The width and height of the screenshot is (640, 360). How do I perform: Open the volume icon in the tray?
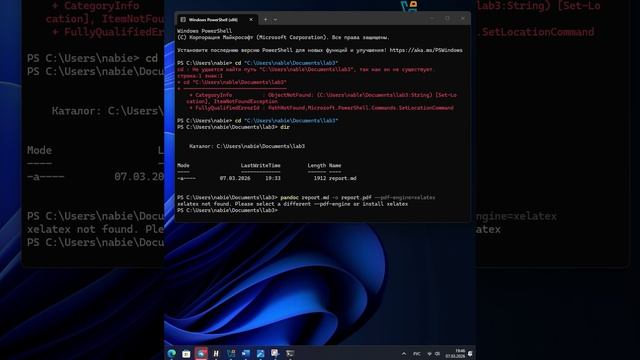[x=438, y=354]
